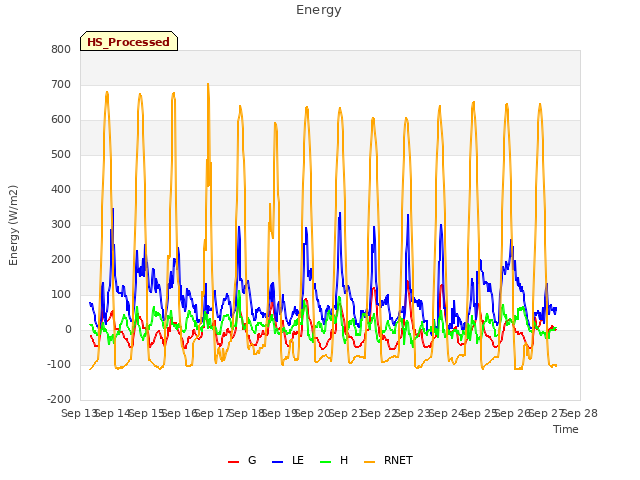Click the Energy (W/m2) axis label

[13, 225]
